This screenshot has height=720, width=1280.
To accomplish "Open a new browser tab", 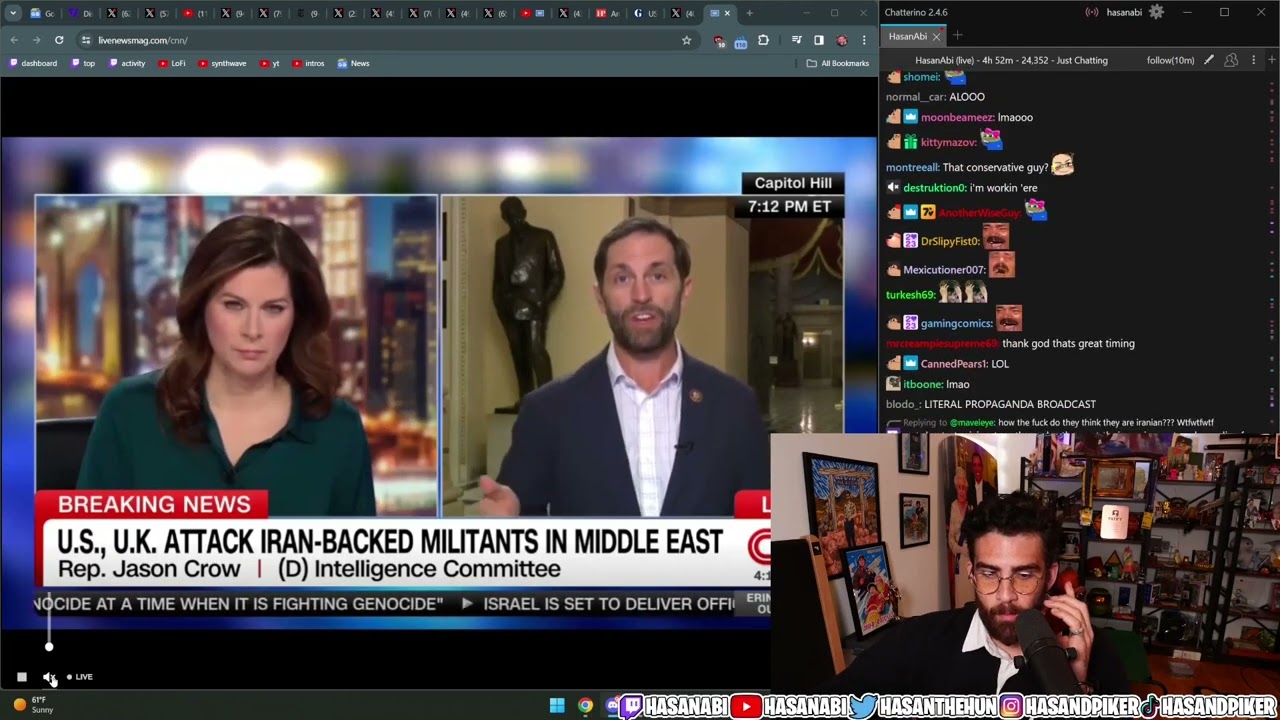I will point(749,13).
